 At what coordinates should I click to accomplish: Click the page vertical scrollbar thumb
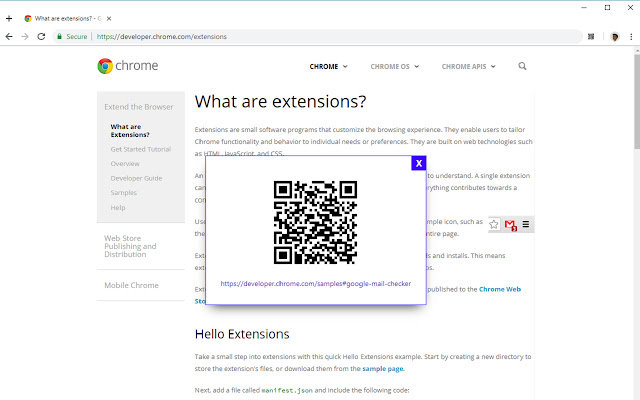tap(637, 102)
